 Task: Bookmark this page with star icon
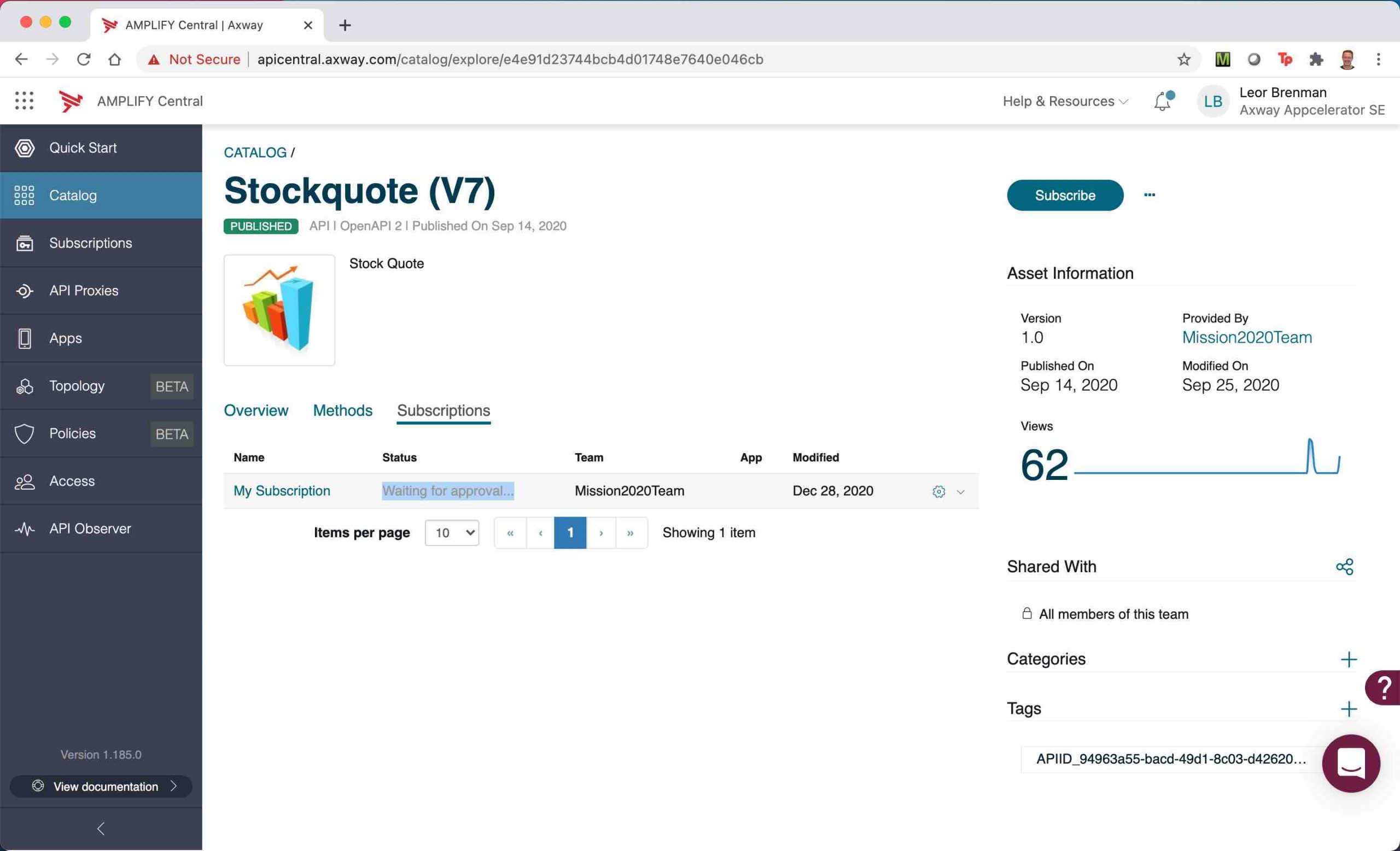(1184, 59)
